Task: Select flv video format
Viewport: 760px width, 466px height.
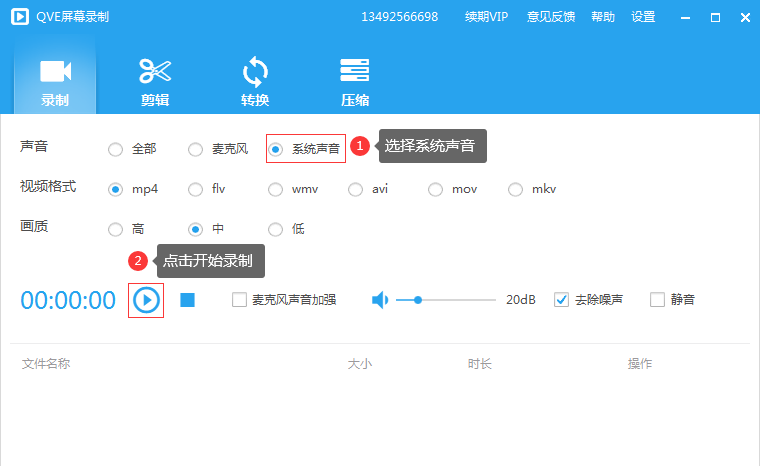Action: [x=195, y=189]
